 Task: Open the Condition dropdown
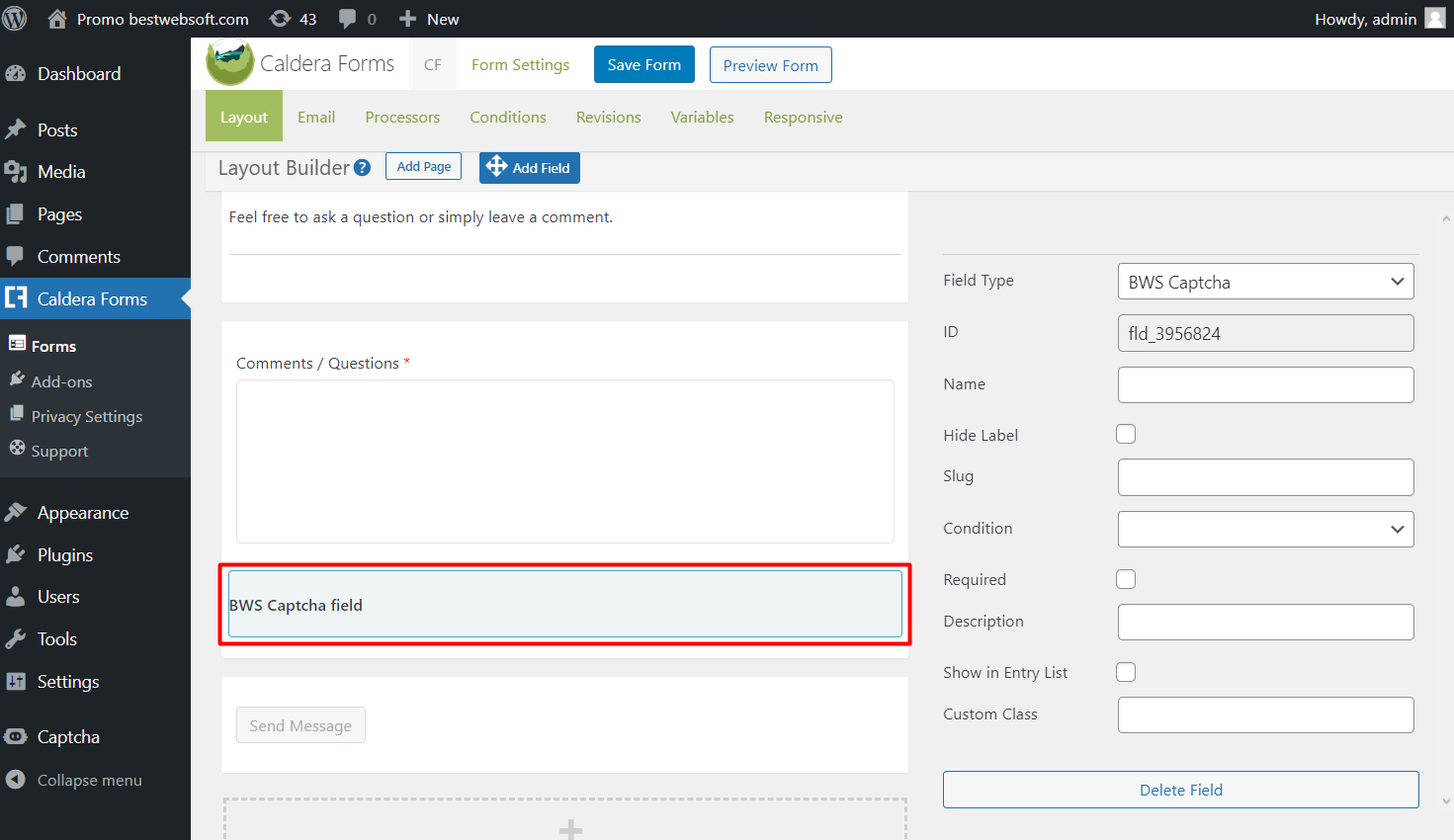(1265, 529)
